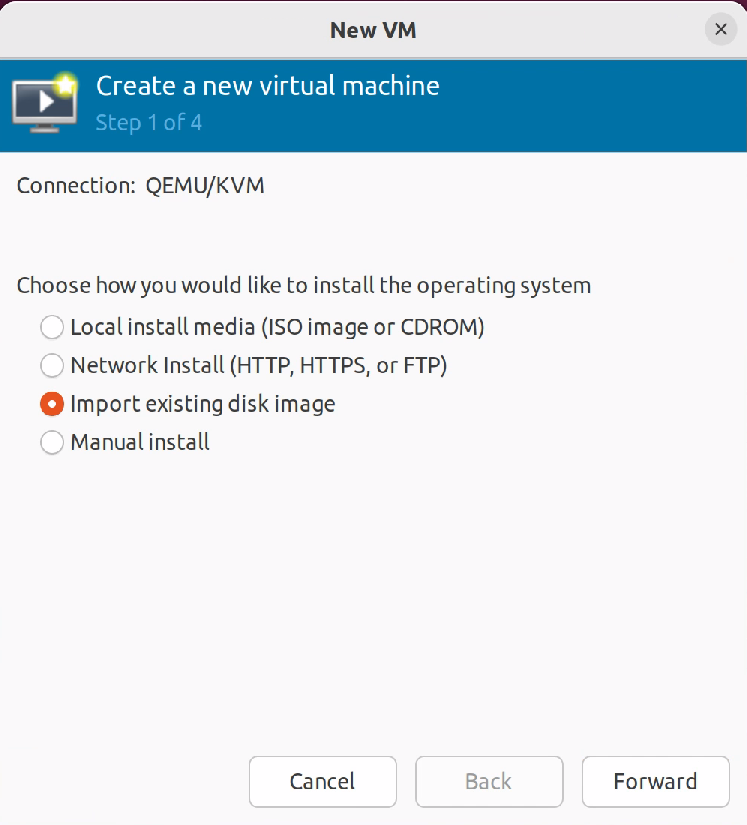
Task: Choose the Network Install radio button
Action: pos(51,365)
